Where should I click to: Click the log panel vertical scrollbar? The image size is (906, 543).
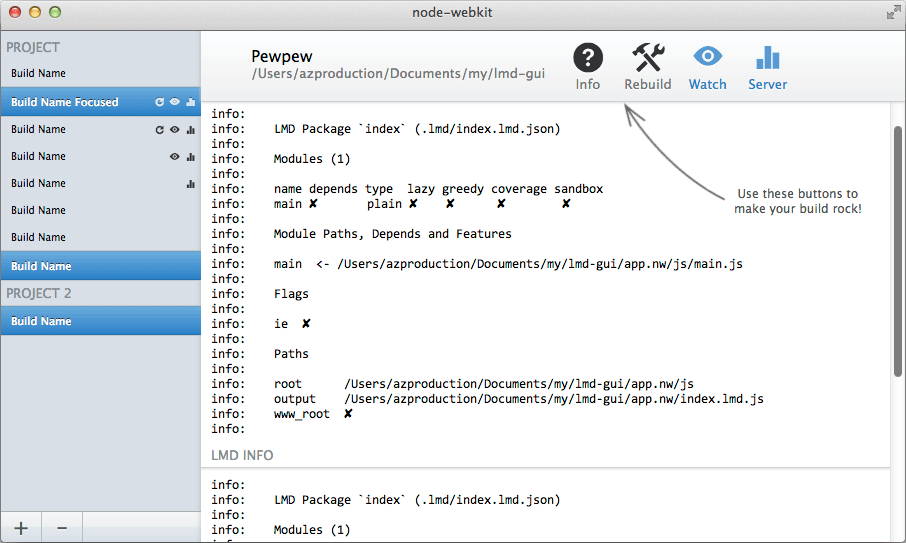(x=898, y=250)
